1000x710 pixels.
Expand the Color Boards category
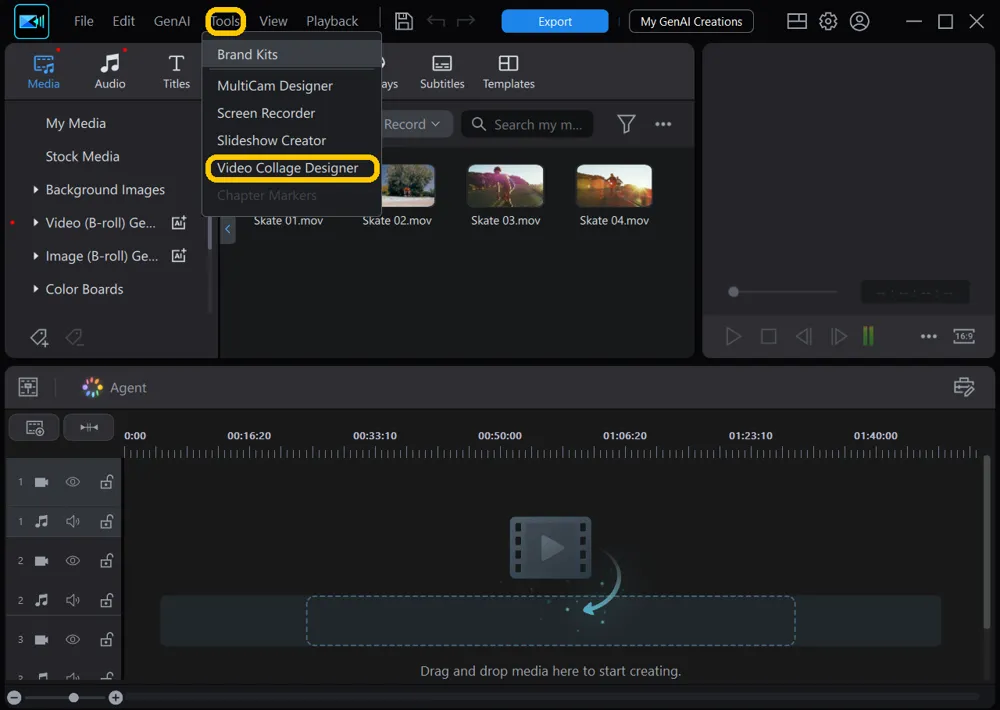click(x=36, y=289)
